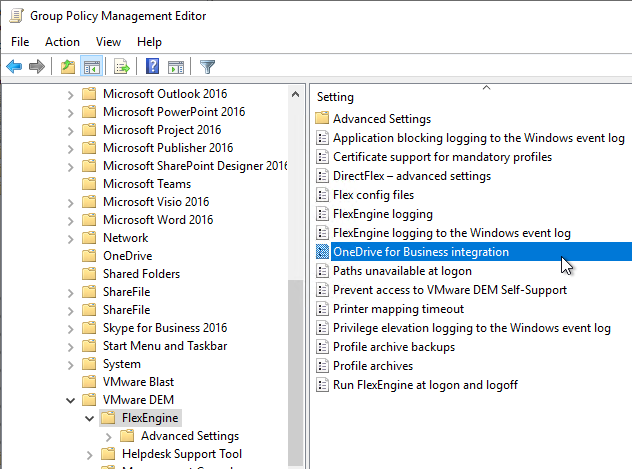
Task: Collapse the FlexEngine node
Action: click(89, 419)
